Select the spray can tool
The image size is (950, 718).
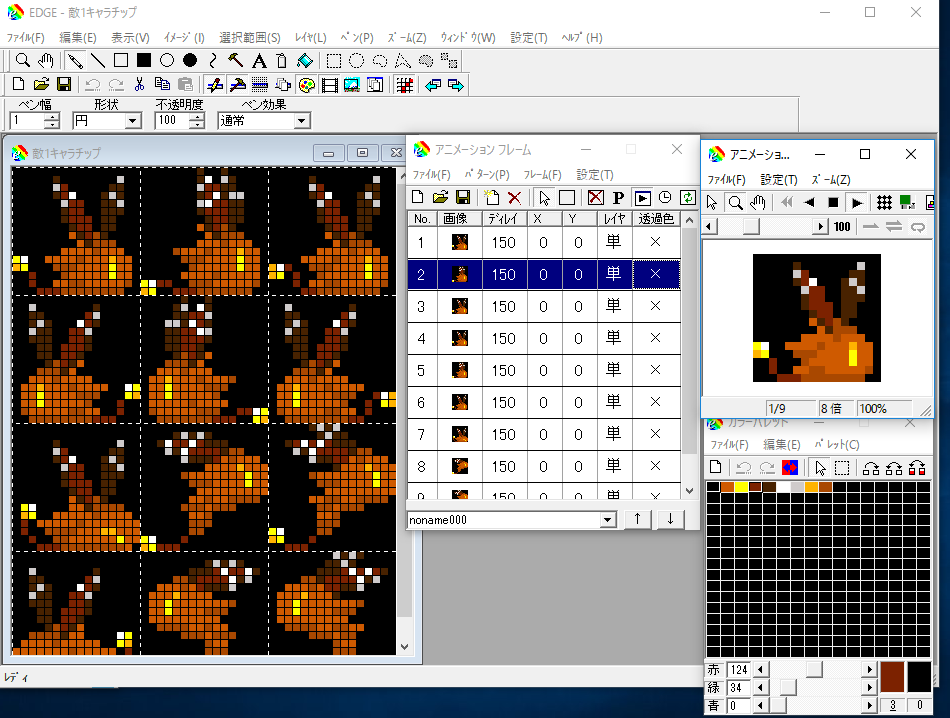(x=282, y=61)
